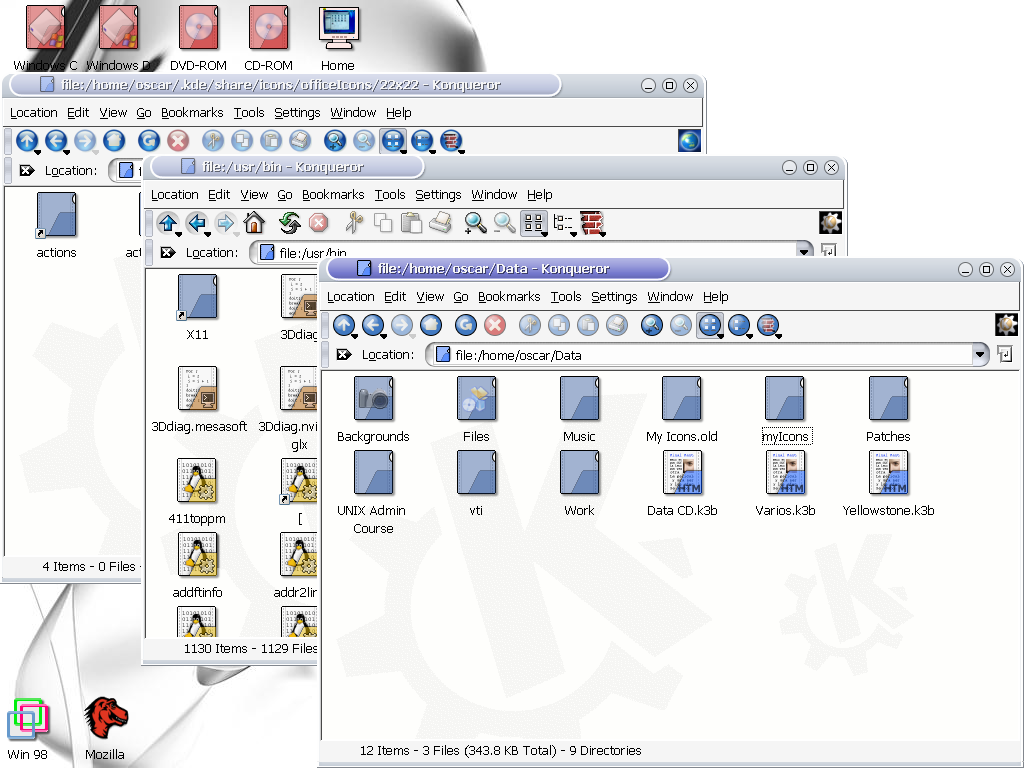Select Icon View in /usr/bin Konqueror toolbar
The width and height of the screenshot is (1024, 768).
coord(534,223)
